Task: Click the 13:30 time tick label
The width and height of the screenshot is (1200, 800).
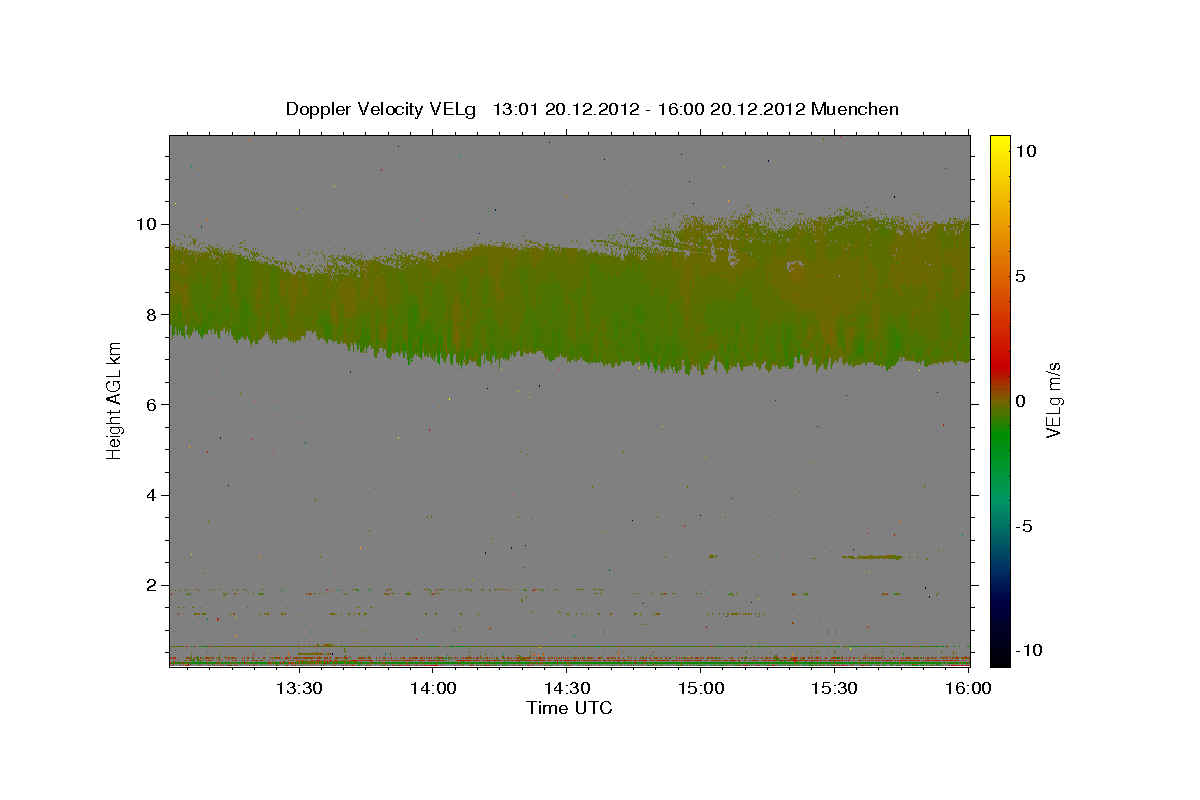Action: [298, 689]
